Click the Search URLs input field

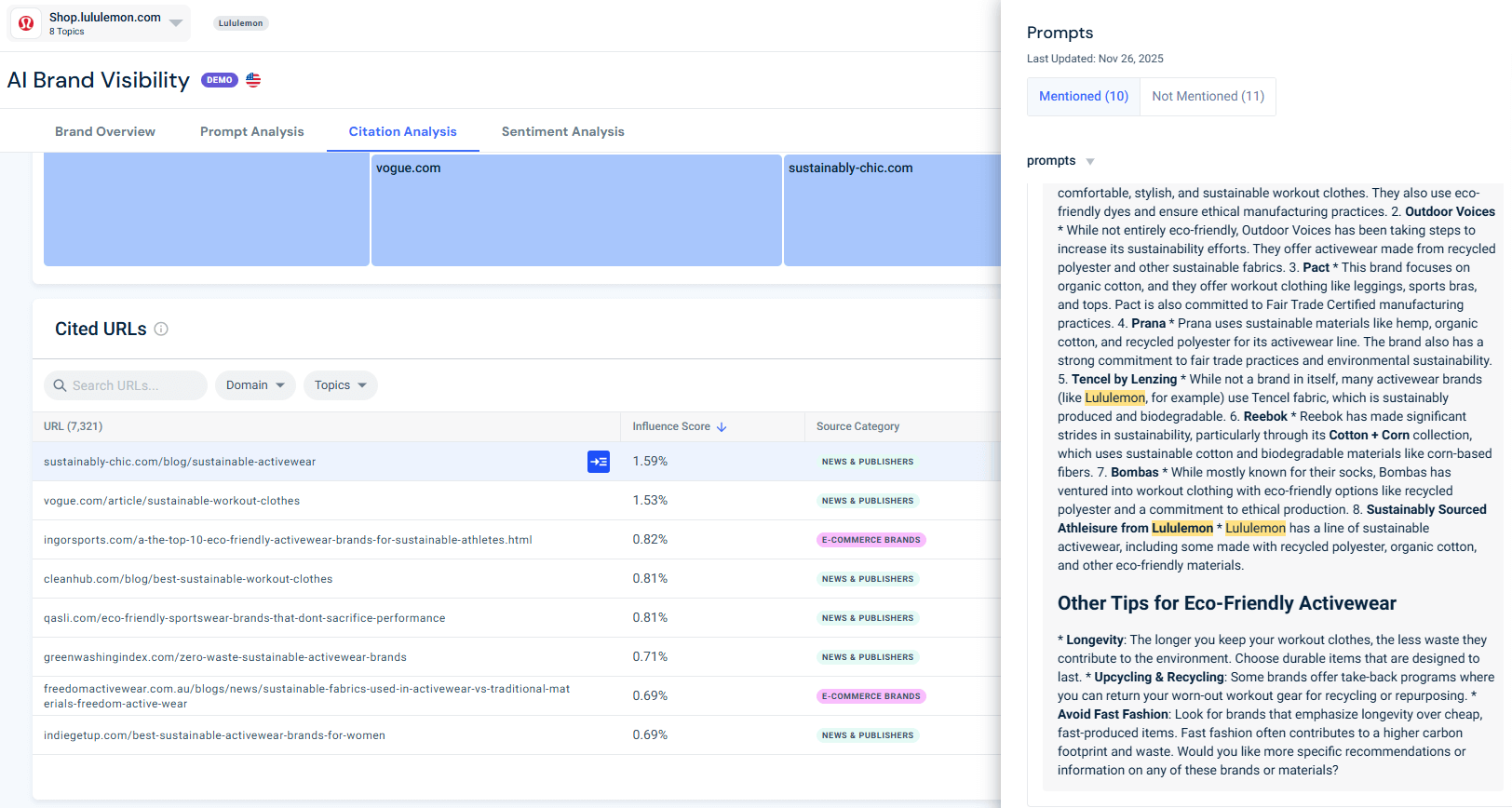click(x=126, y=385)
